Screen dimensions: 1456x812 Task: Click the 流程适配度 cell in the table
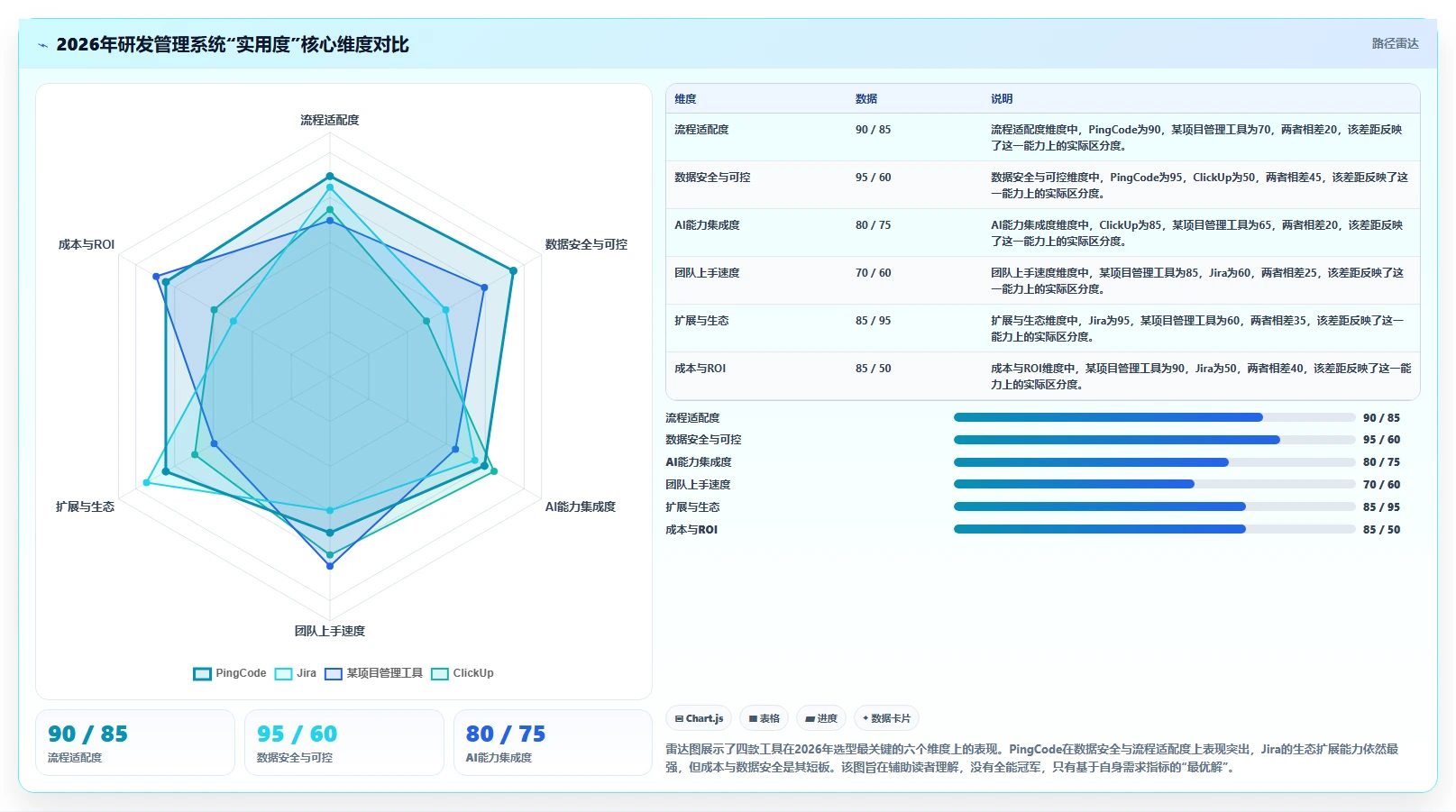[x=701, y=130]
